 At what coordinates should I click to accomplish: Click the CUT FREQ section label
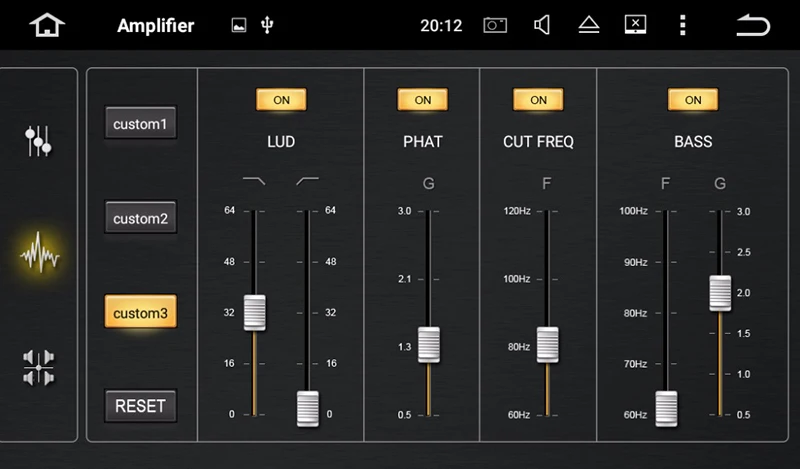[x=538, y=141]
